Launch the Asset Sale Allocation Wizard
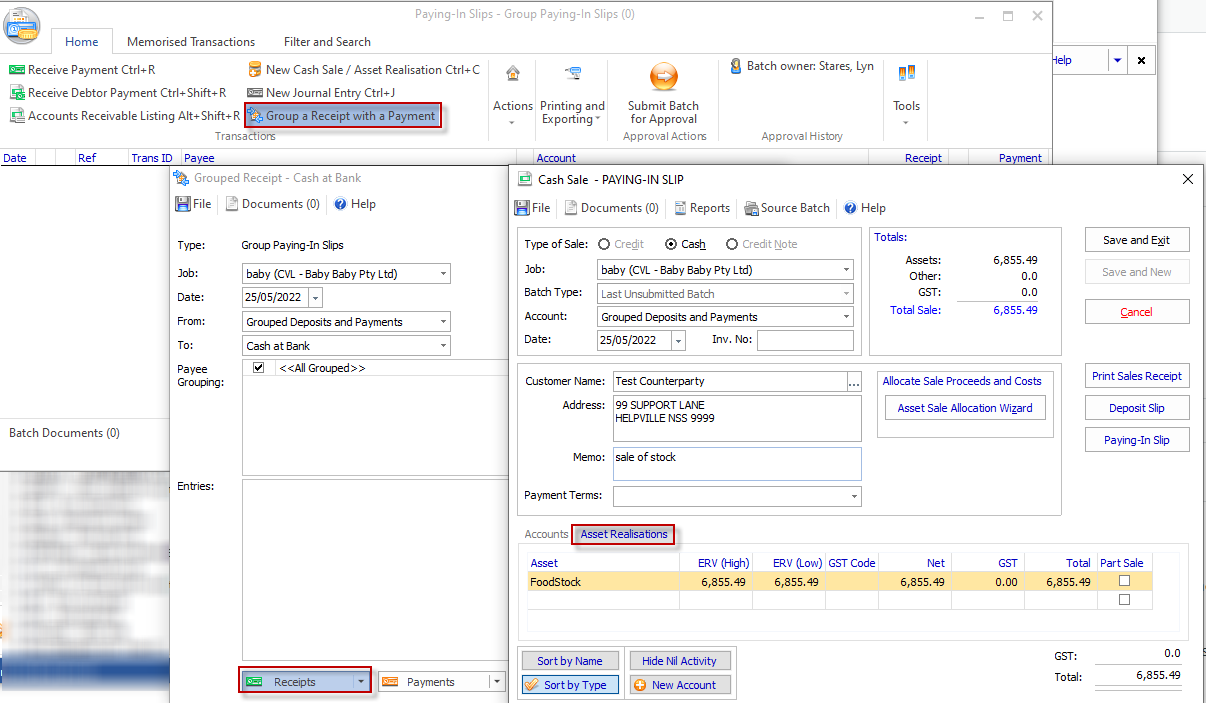 tap(964, 408)
